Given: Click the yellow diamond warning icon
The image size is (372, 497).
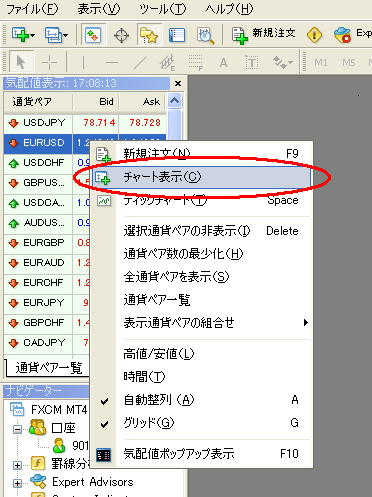Looking at the screenshot, I should click(314, 35).
